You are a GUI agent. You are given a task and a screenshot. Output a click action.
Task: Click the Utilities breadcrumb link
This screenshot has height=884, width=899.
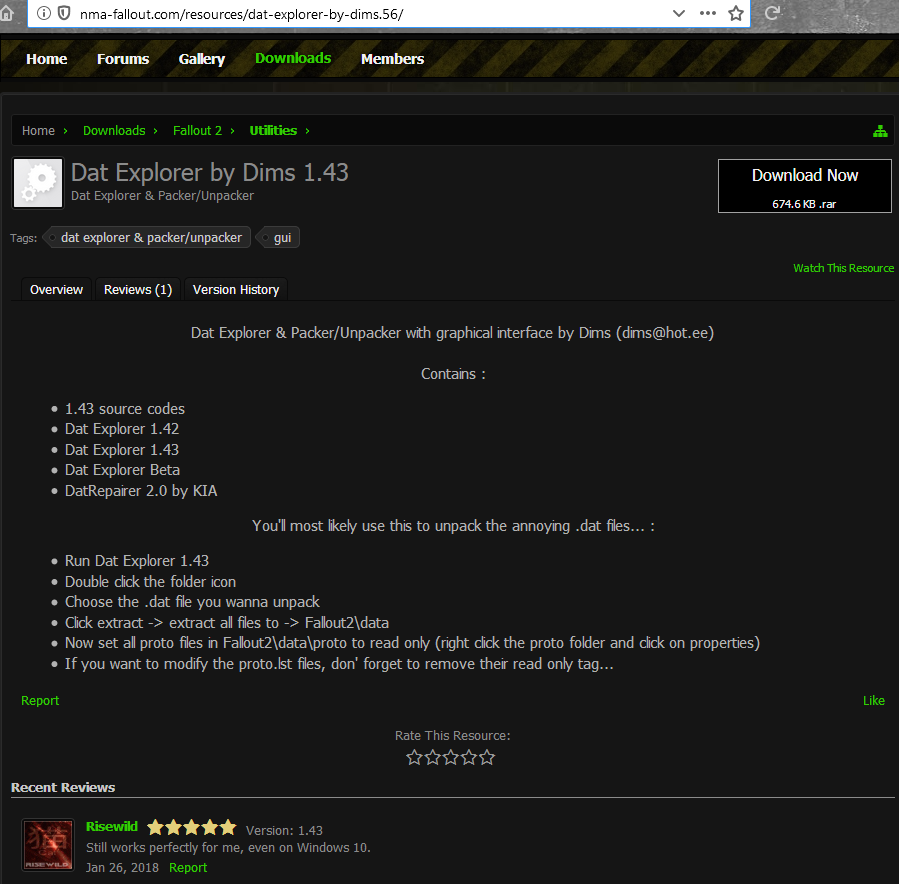[273, 131]
